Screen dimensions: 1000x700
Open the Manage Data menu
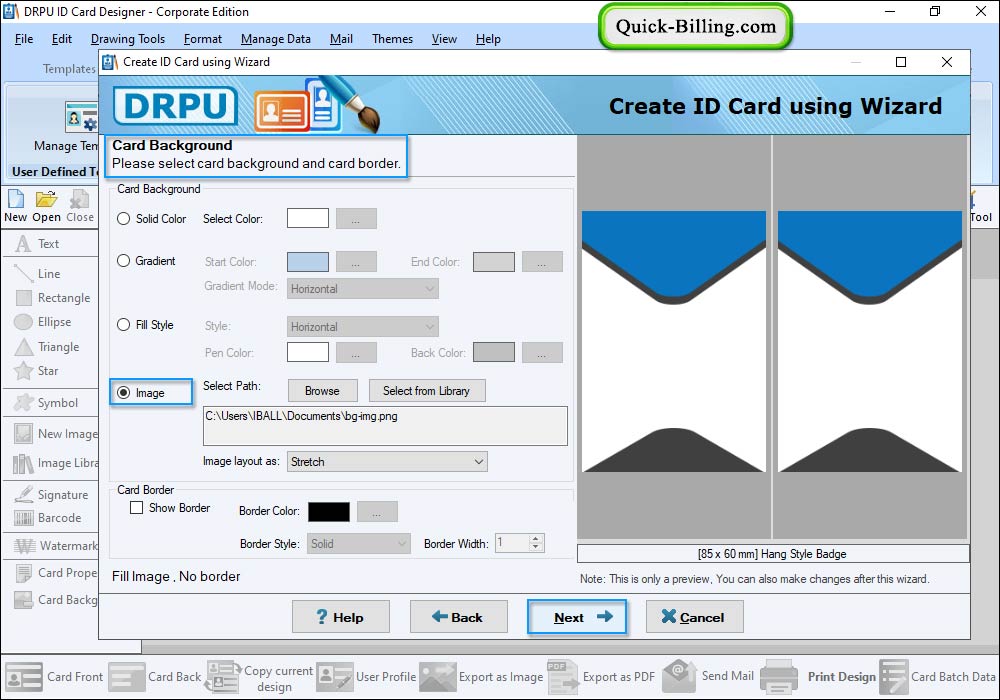point(276,39)
